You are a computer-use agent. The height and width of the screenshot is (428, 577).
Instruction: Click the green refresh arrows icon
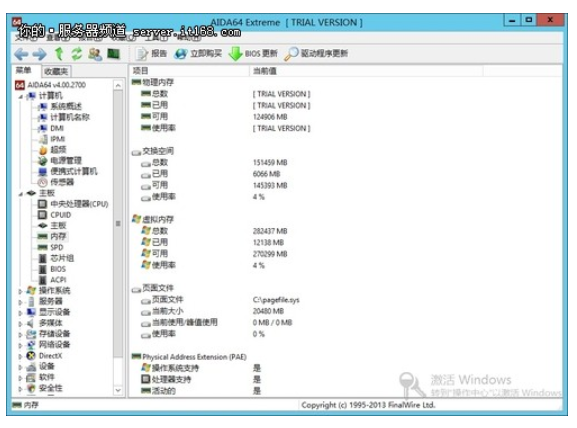[77, 54]
